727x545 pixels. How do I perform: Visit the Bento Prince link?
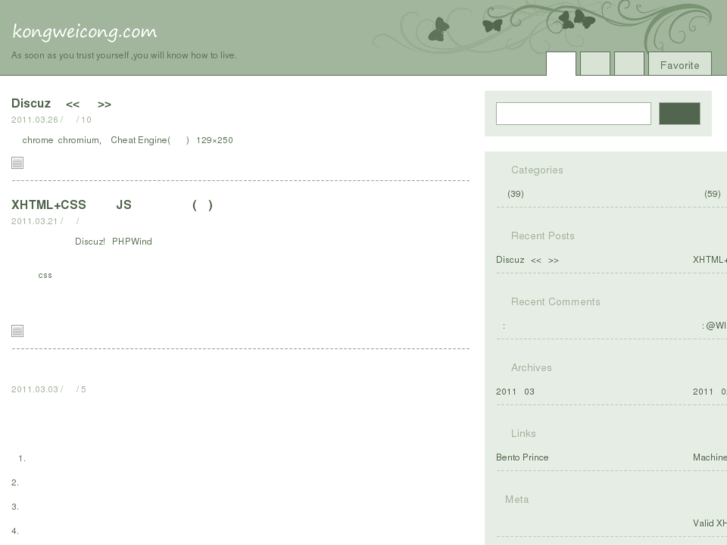pyautogui.click(x=522, y=457)
